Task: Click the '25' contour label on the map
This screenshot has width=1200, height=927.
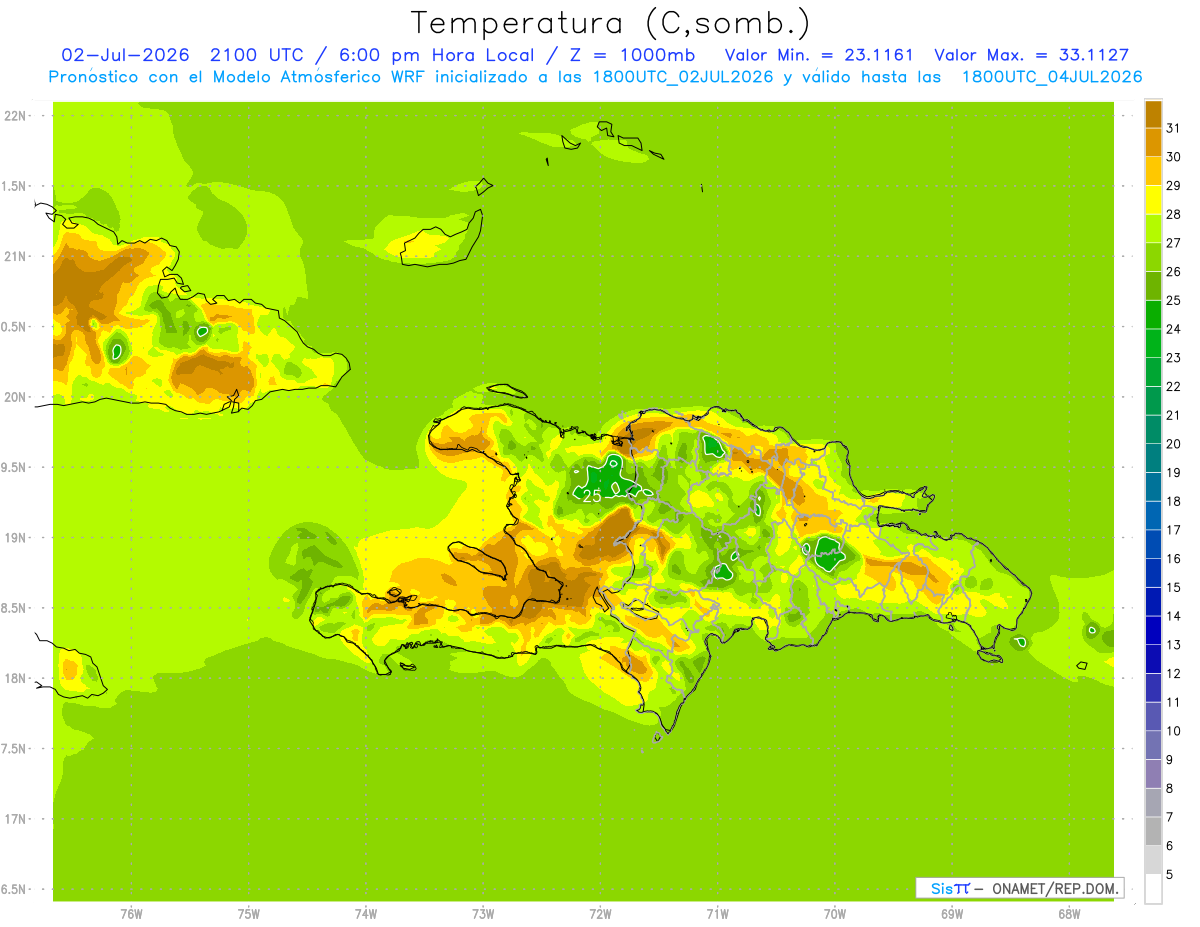Action: click(x=592, y=495)
